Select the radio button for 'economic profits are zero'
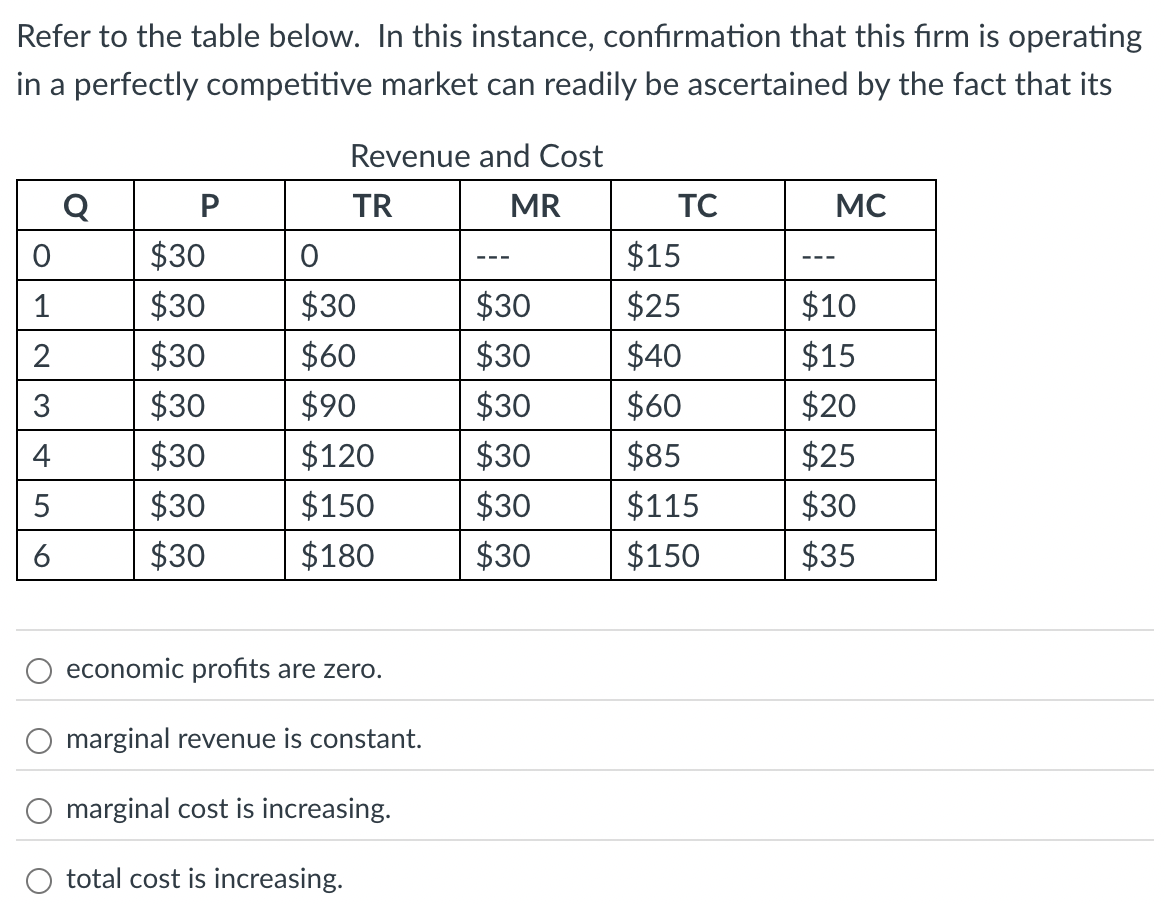1166x904 pixels. pos(38,671)
